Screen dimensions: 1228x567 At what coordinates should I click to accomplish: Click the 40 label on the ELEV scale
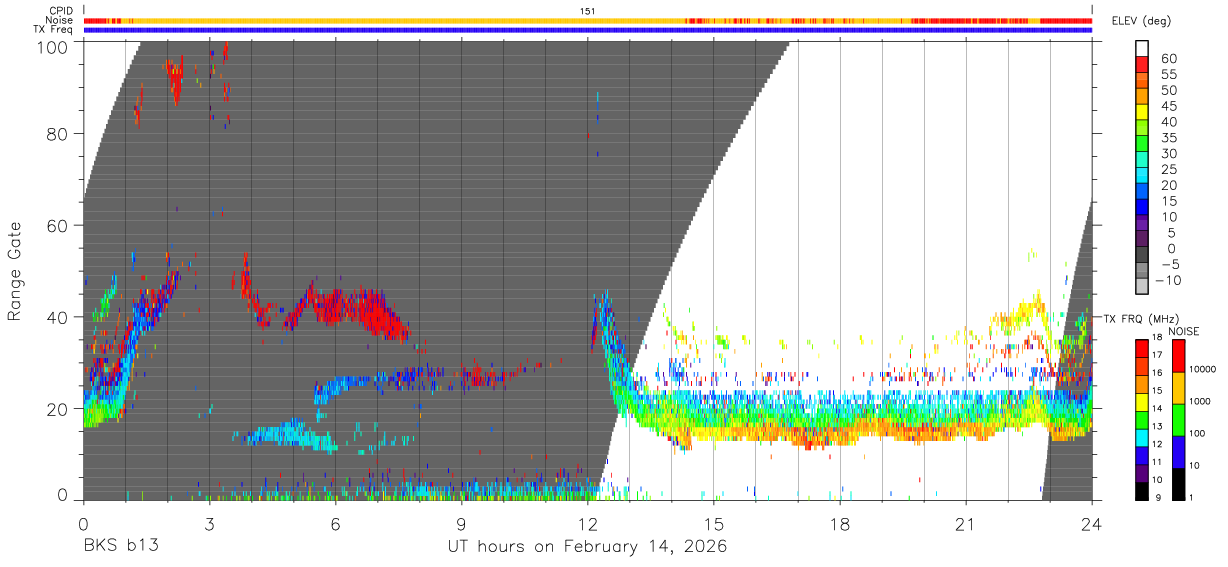tap(1167, 121)
